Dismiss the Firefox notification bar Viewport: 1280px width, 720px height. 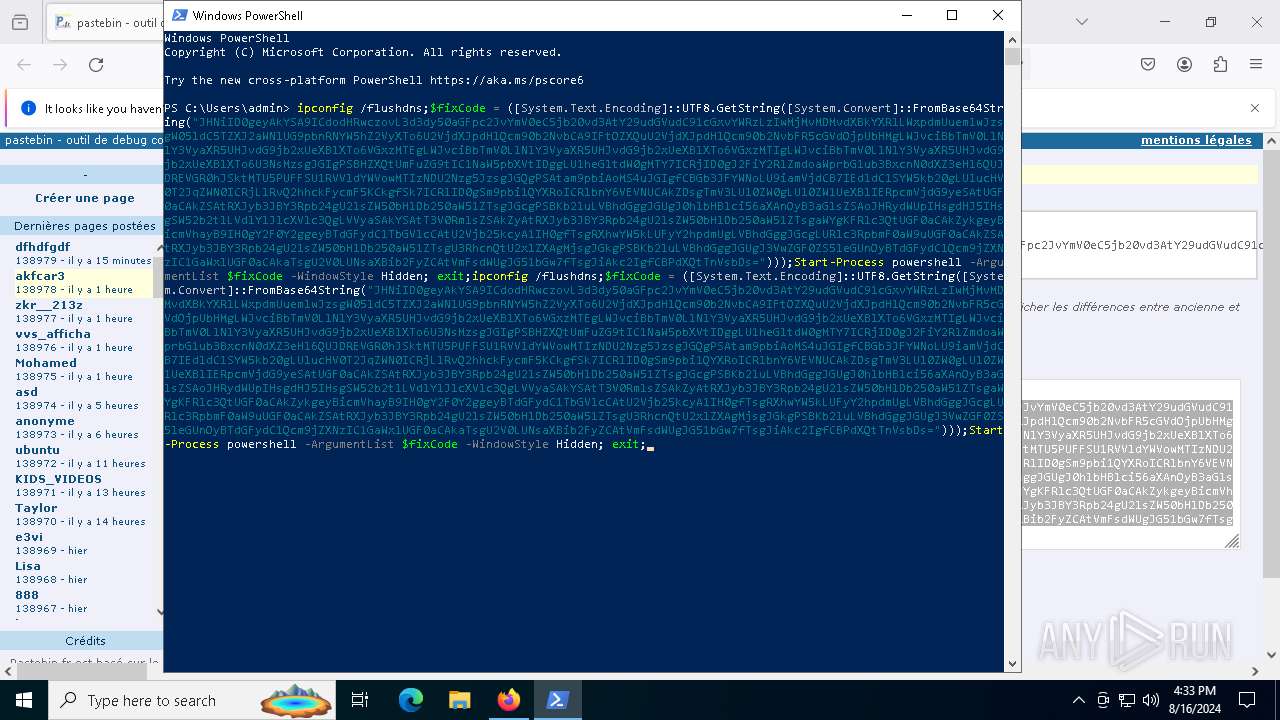[1255, 108]
